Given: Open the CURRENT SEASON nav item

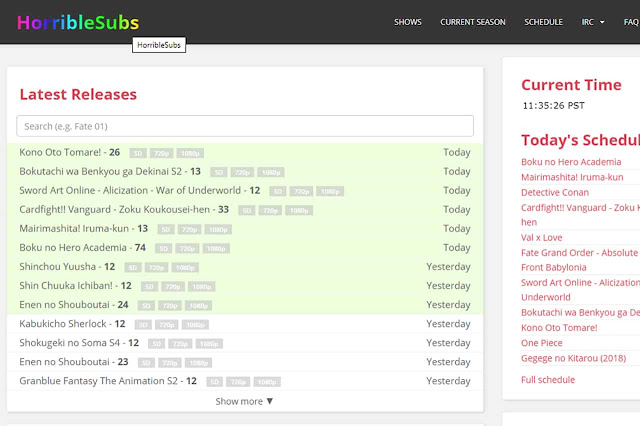Looking at the screenshot, I should click(x=473, y=22).
